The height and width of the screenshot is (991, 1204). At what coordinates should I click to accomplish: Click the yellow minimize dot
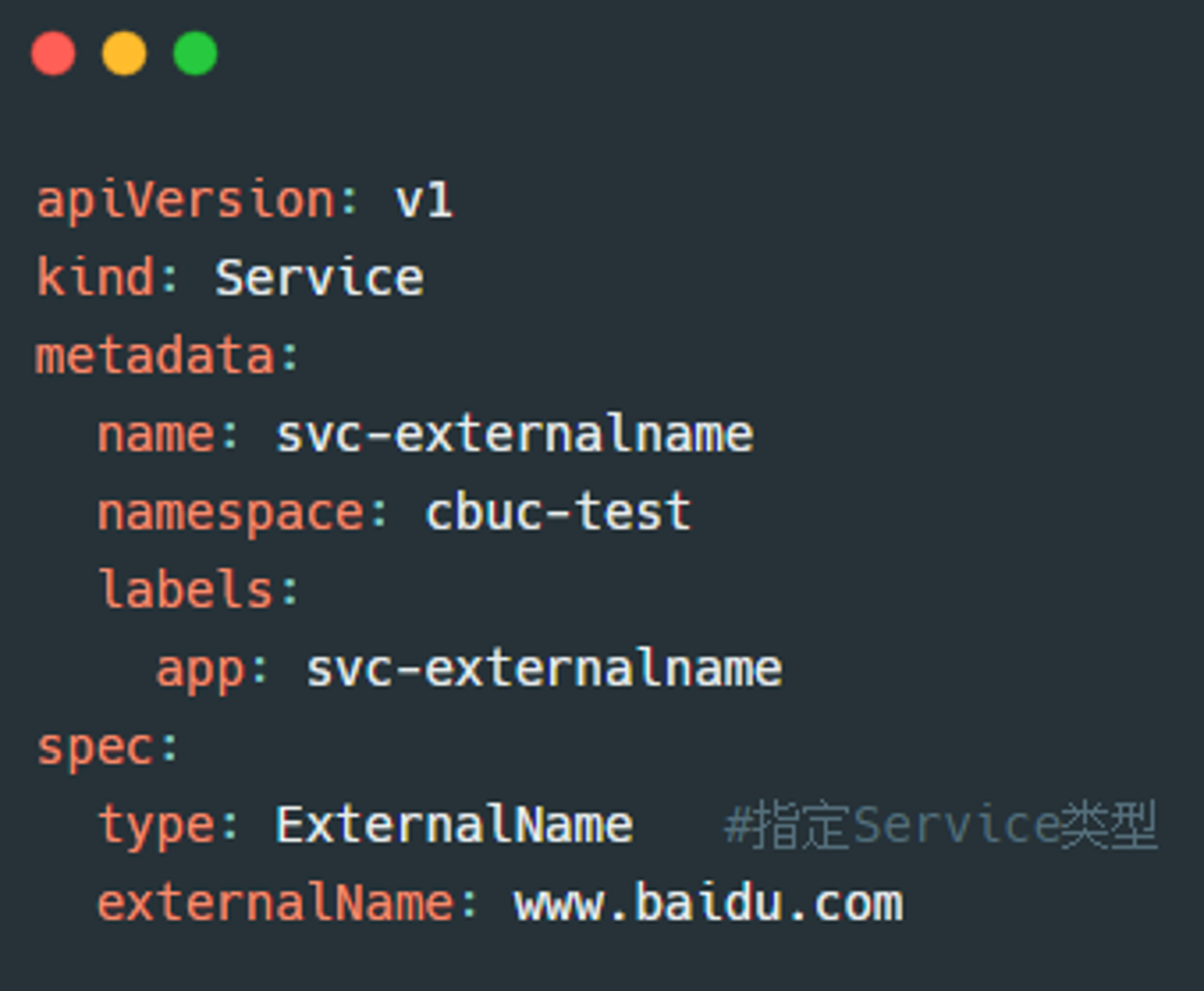(x=124, y=54)
